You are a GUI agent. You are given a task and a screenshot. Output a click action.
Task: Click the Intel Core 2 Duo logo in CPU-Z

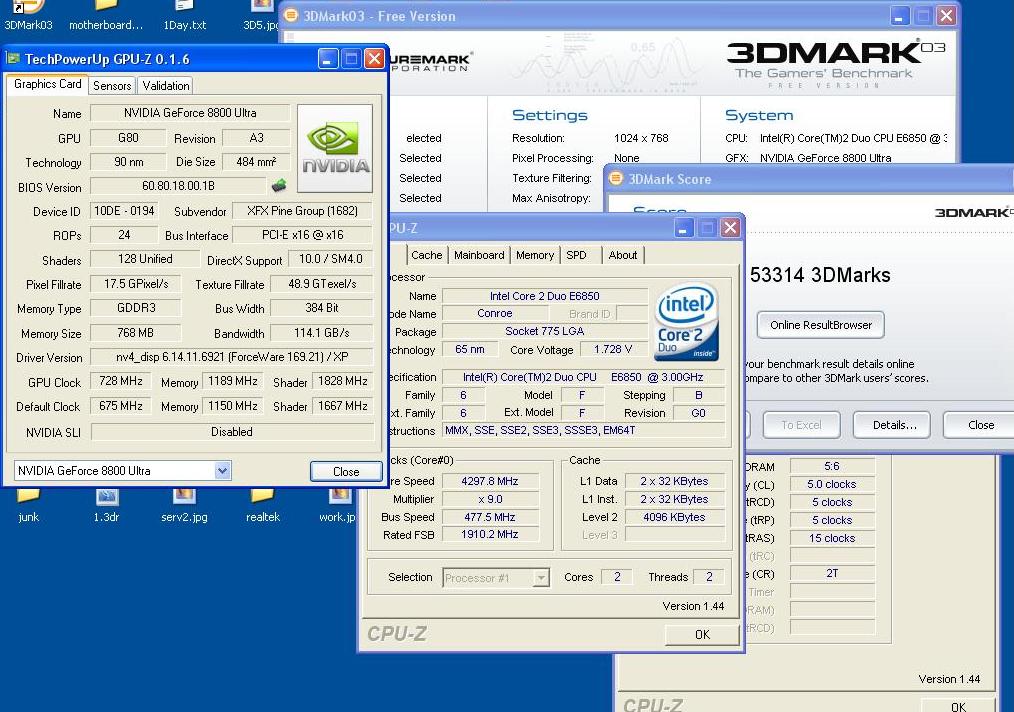(x=686, y=321)
